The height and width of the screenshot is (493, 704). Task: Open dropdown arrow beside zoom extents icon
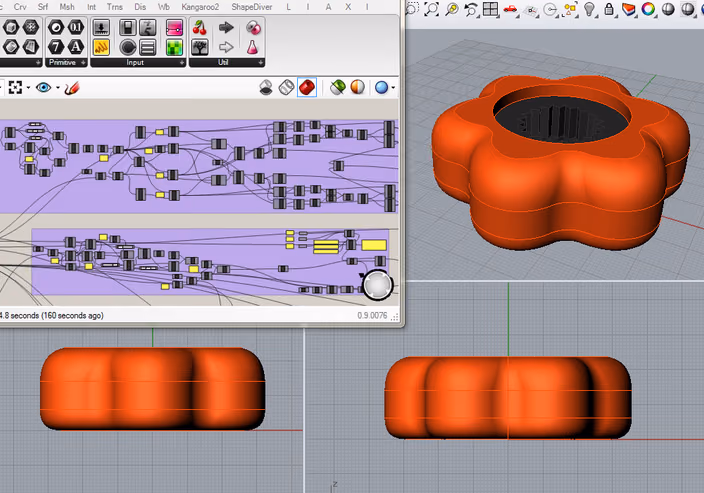click(28, 88)
